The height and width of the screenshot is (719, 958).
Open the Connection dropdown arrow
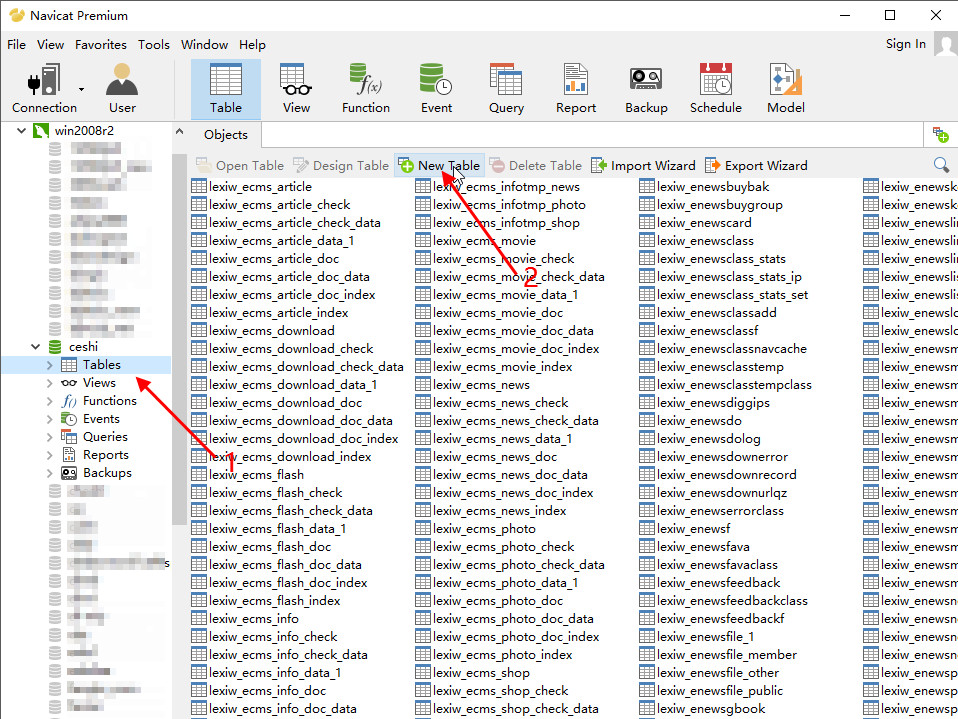81,89
